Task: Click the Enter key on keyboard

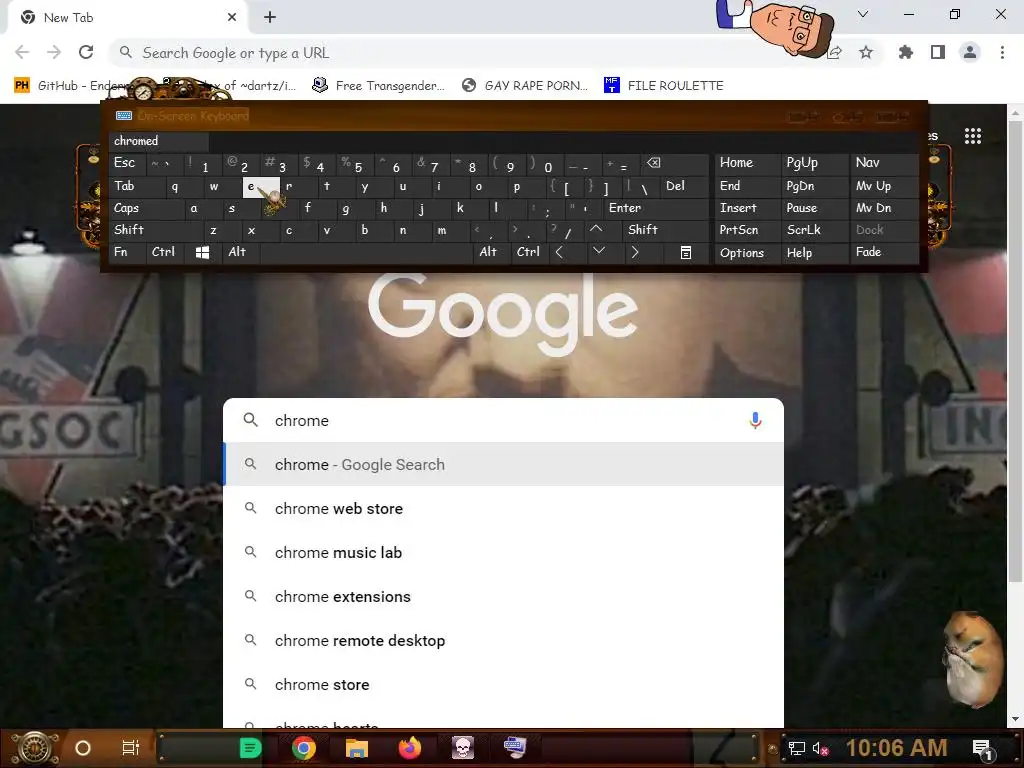Action: (656, 208)
